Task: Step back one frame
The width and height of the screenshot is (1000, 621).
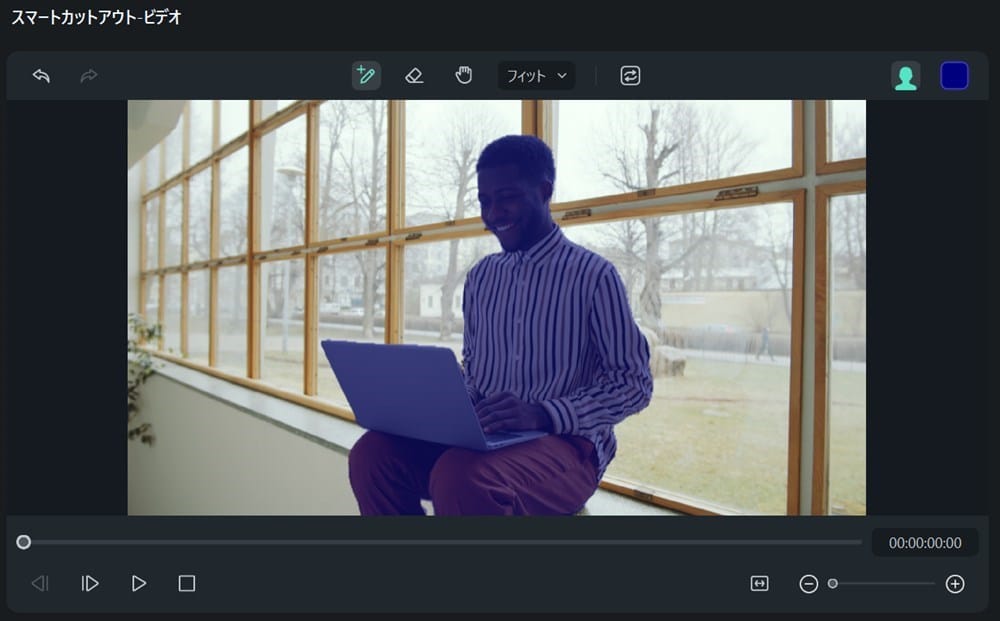Action: pyautogui.click(x=40, y=582)
